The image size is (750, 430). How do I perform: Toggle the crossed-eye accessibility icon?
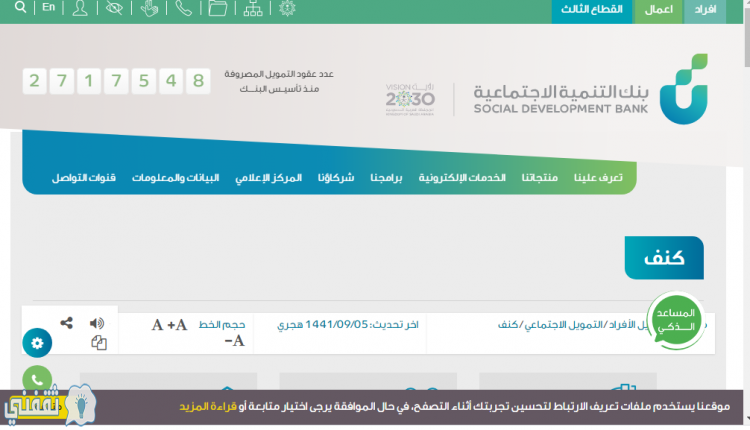tap(114, 8)
